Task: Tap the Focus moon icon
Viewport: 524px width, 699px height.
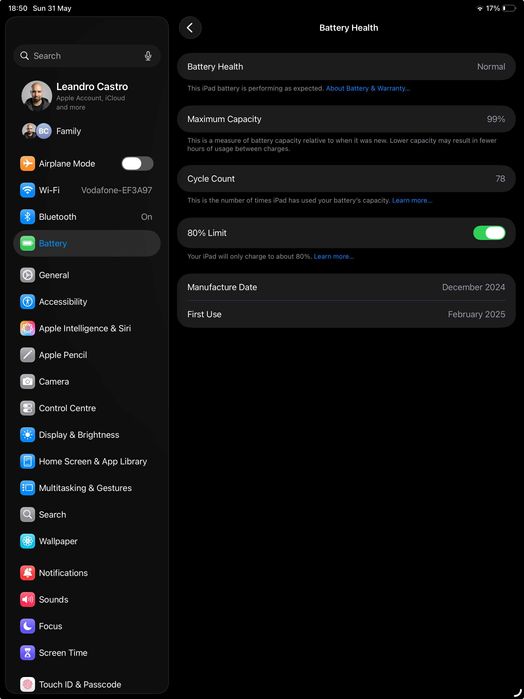Action: (x=27, y=626)
